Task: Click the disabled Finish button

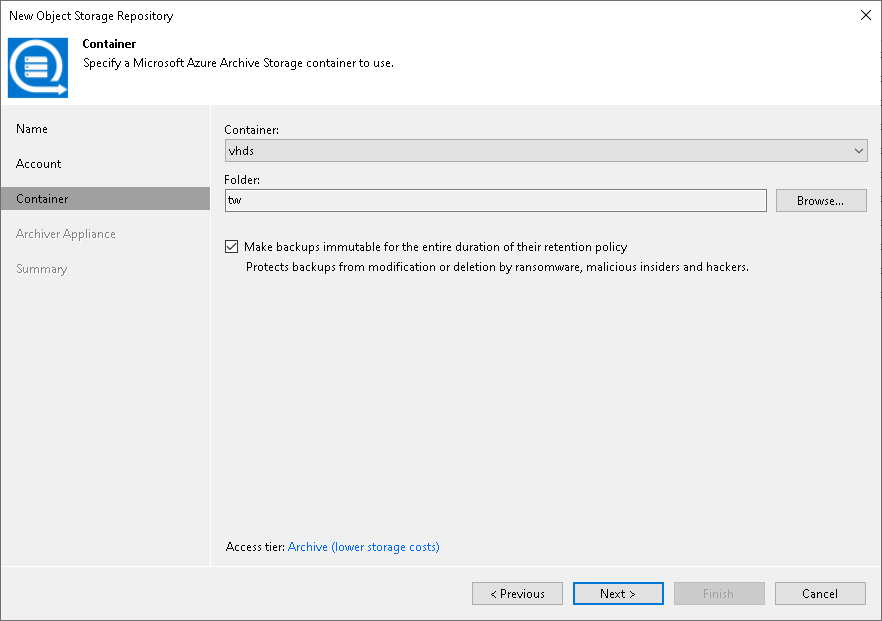Action: (719, 593)
